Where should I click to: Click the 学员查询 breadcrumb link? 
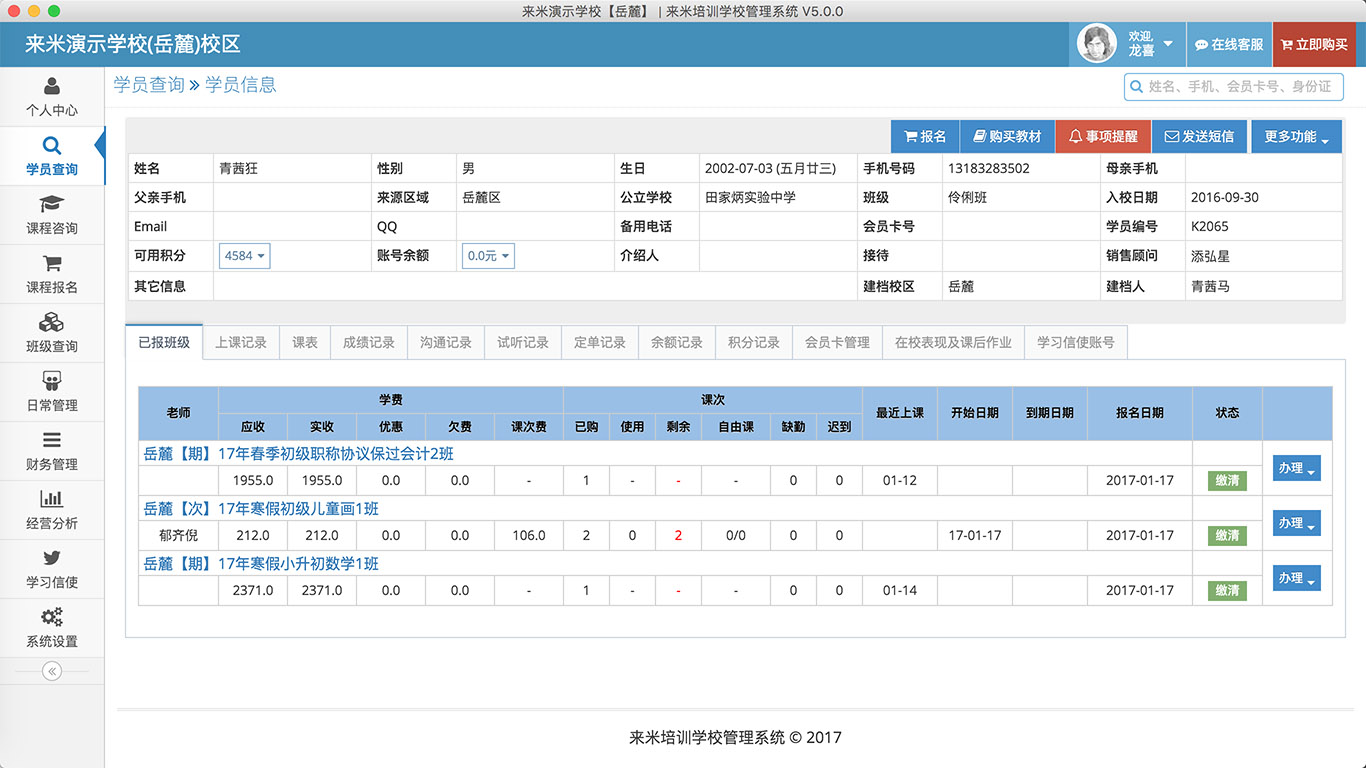(x=149, y=85)
